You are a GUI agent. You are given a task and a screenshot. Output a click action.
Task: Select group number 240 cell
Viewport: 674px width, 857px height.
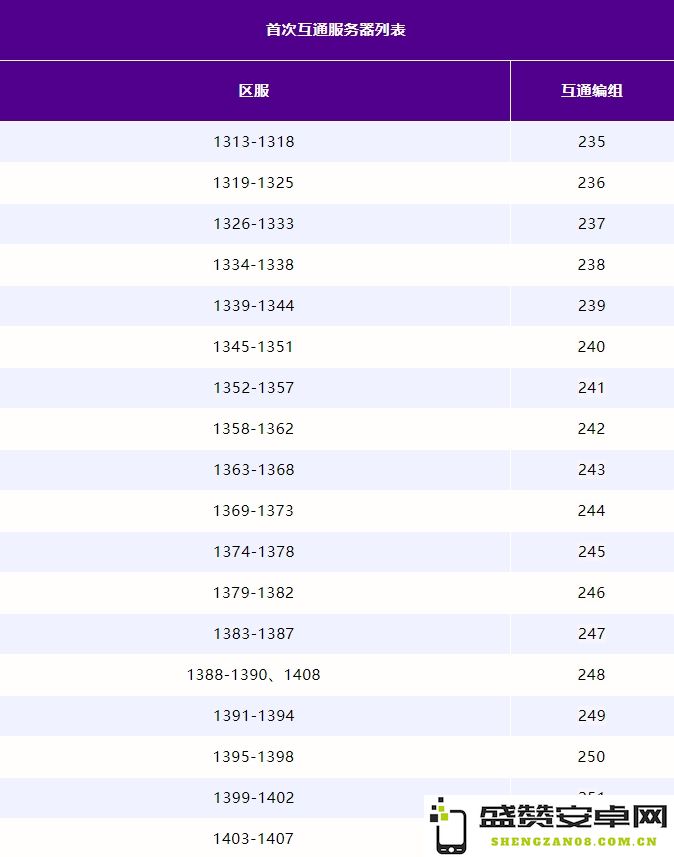pyautogui.click(x=592, y=347)
